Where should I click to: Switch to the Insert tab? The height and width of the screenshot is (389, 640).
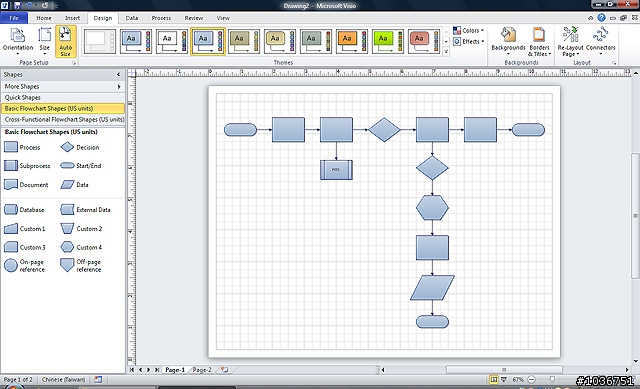point(73,18)
